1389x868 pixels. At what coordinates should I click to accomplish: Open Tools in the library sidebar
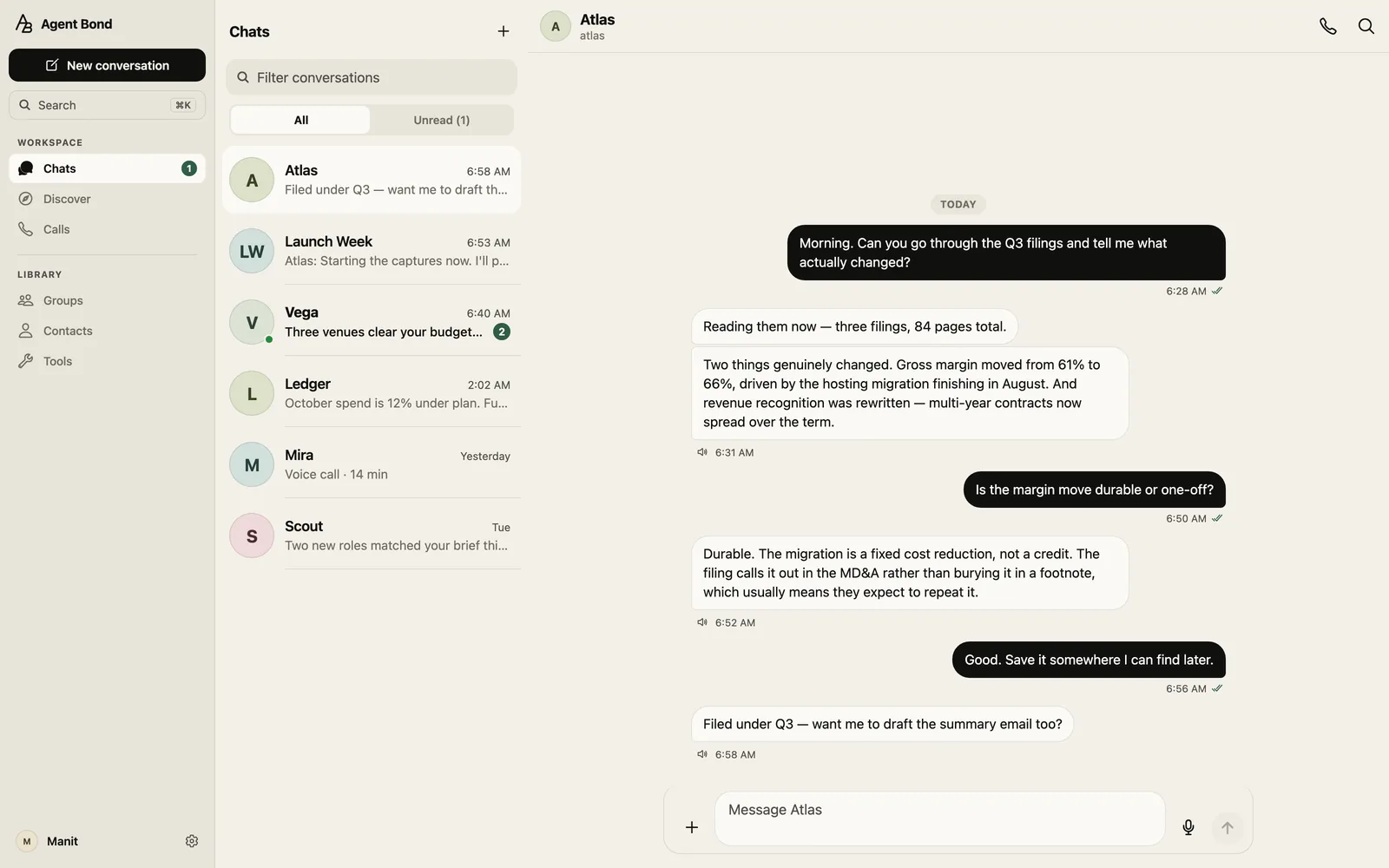coord(107,361)
